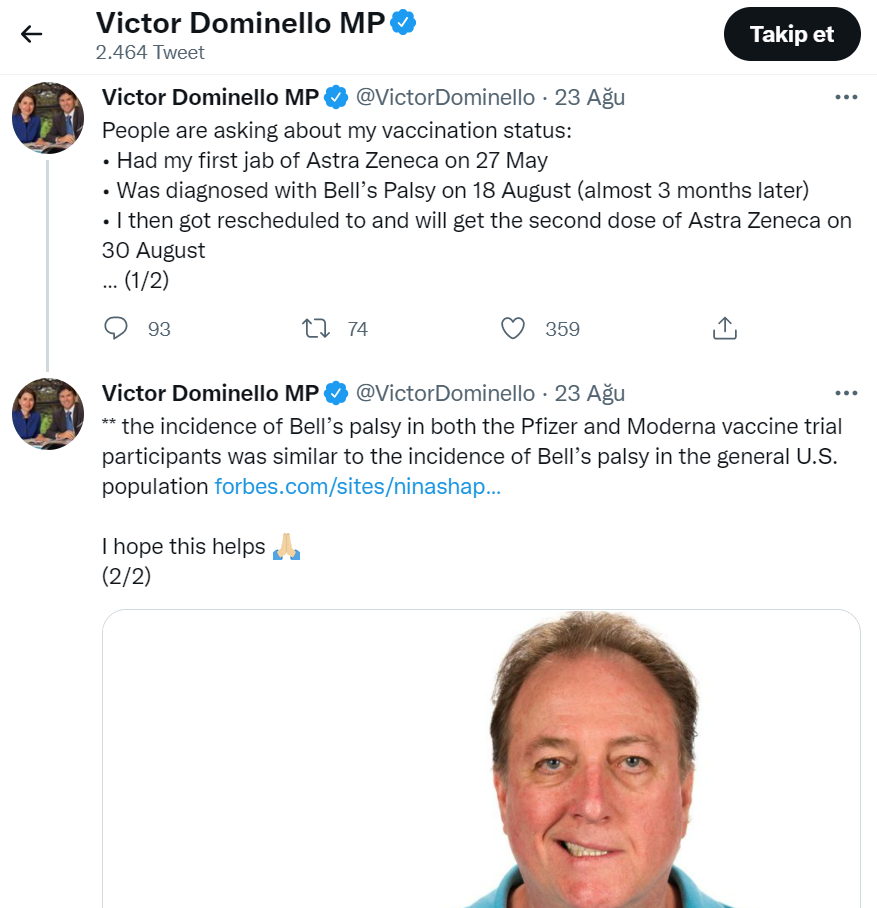Image resolution: width=877 pixels, height=908 pixels.
Task: Click the 23 Ağu date on second tweet
Action: click(590, 393)
